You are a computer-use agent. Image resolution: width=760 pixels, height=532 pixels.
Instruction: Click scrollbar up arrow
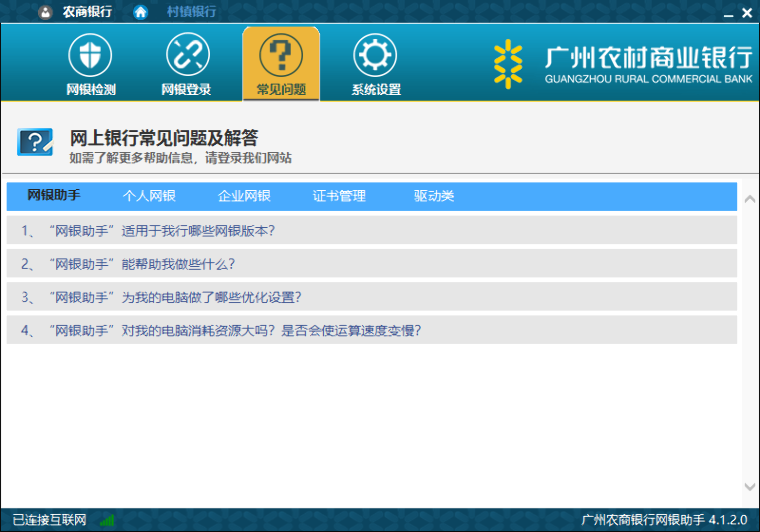[x=750, y=199]
